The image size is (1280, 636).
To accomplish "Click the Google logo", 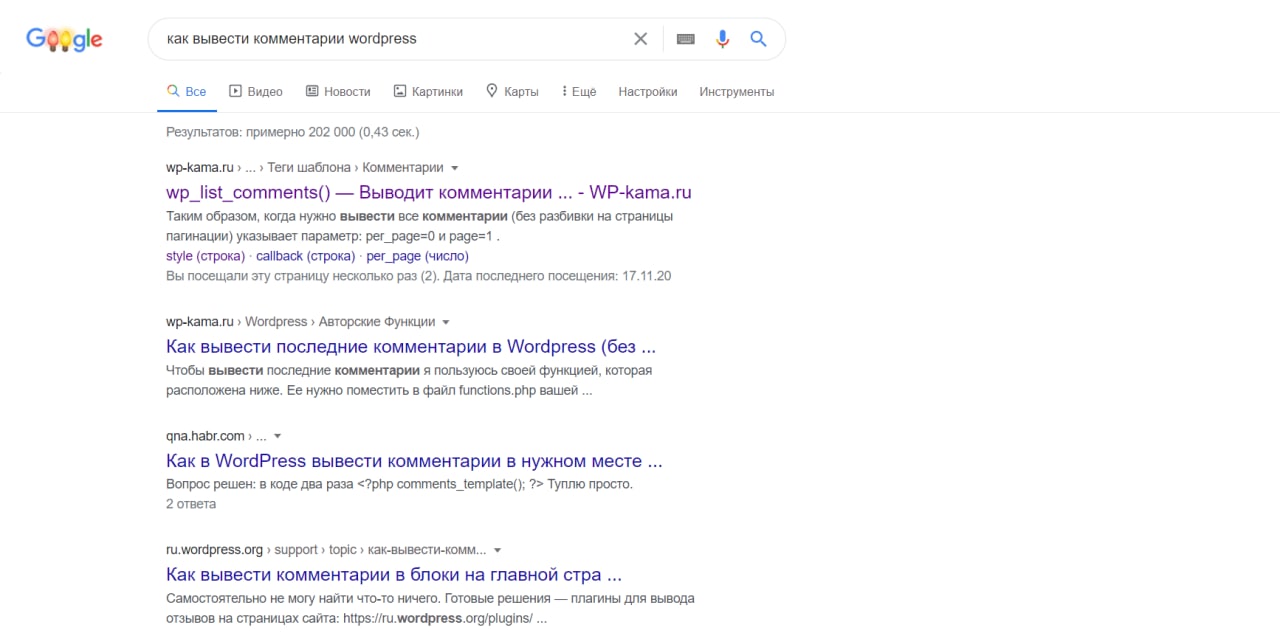I will 64,39.
